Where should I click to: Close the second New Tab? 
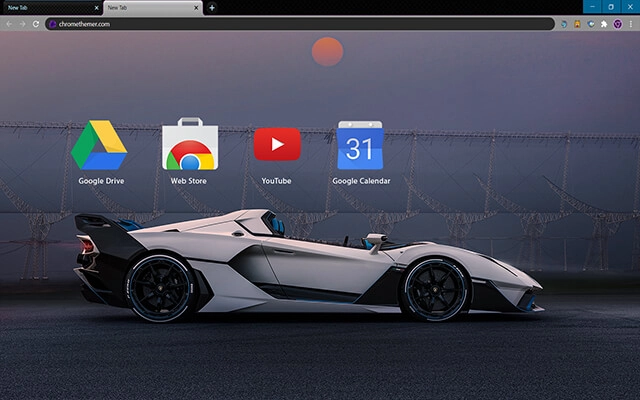pyautogui.click(x=196, y=8)
